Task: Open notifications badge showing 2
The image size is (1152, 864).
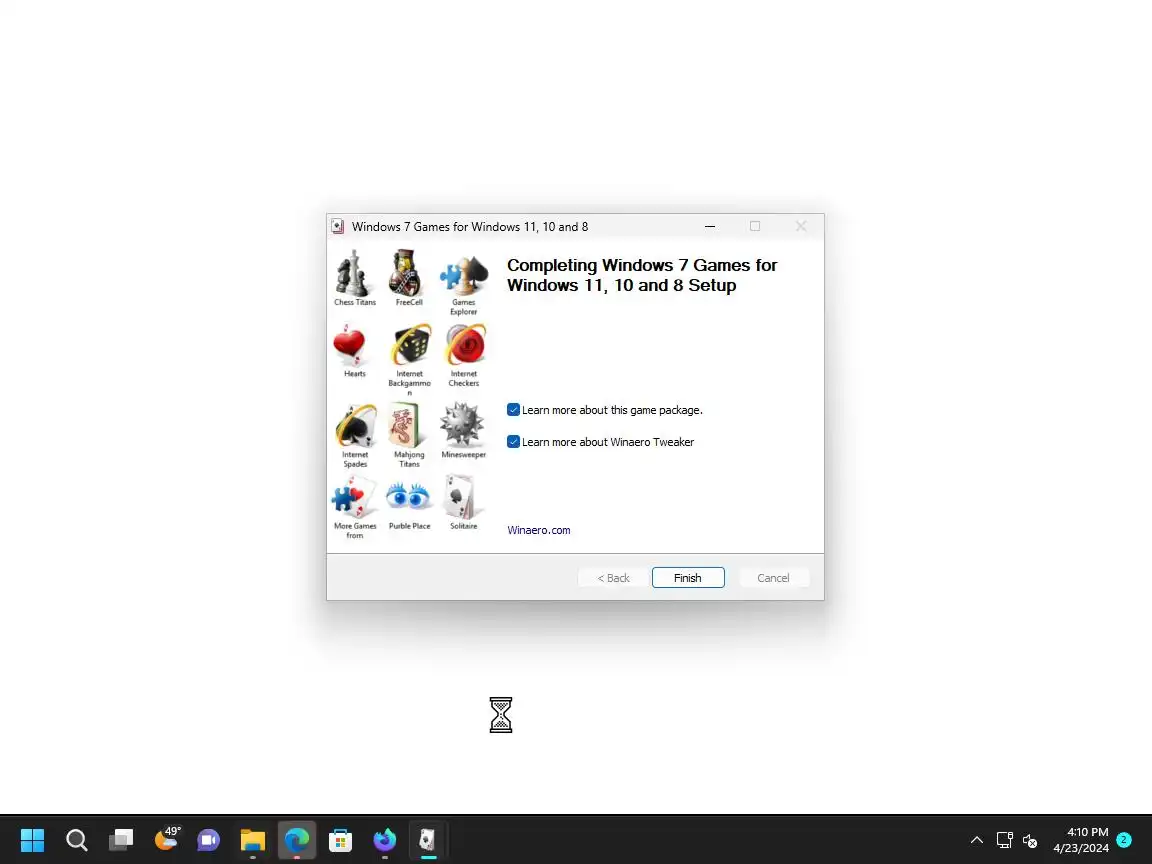Action: coord(1123,839)
